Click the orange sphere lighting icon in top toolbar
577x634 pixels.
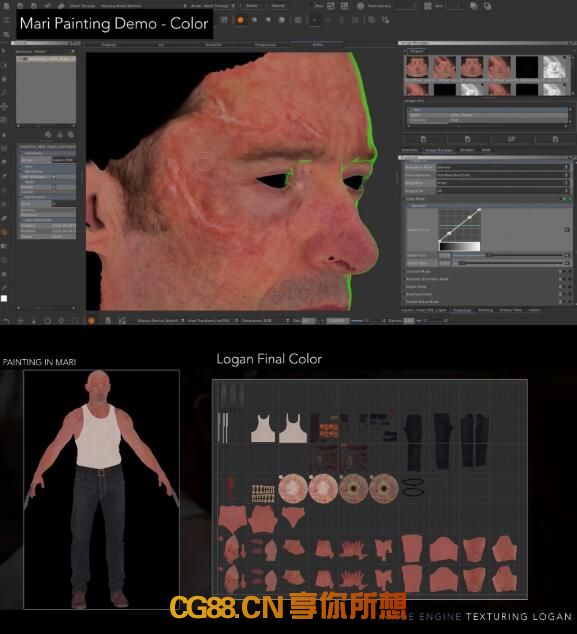[240, 20]
